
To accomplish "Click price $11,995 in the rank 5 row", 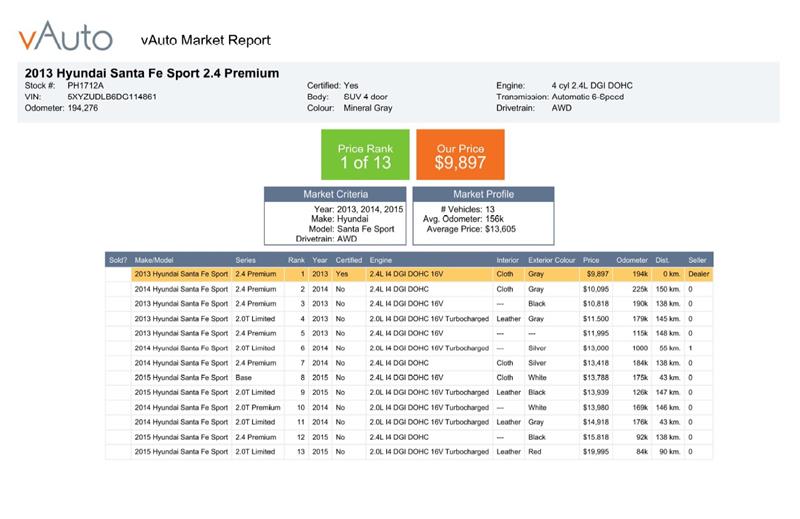I will (x=596, y=333).
